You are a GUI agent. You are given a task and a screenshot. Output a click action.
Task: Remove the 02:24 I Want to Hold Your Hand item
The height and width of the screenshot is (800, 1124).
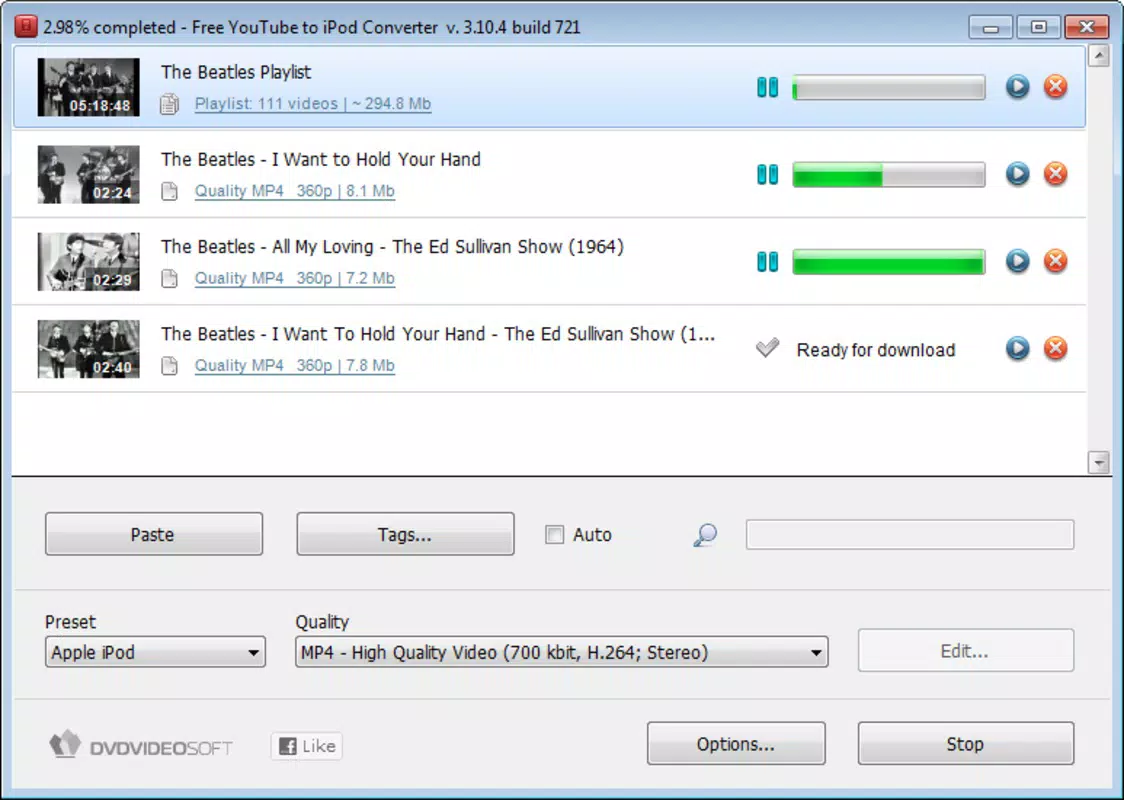click(1055, 173)
